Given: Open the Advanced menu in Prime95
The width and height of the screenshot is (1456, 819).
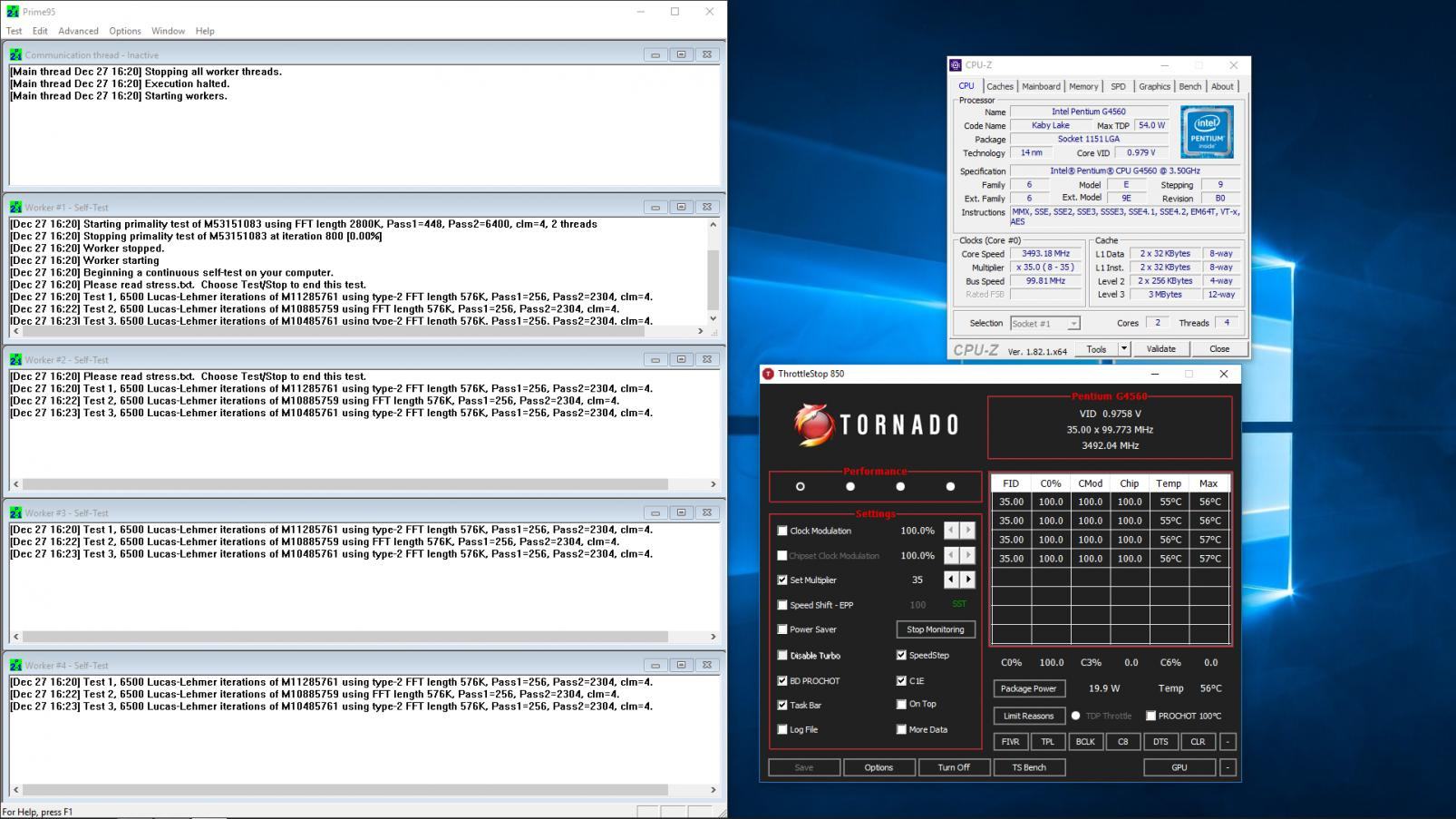Looking at the screenshot, I should [x=78, y=31].
